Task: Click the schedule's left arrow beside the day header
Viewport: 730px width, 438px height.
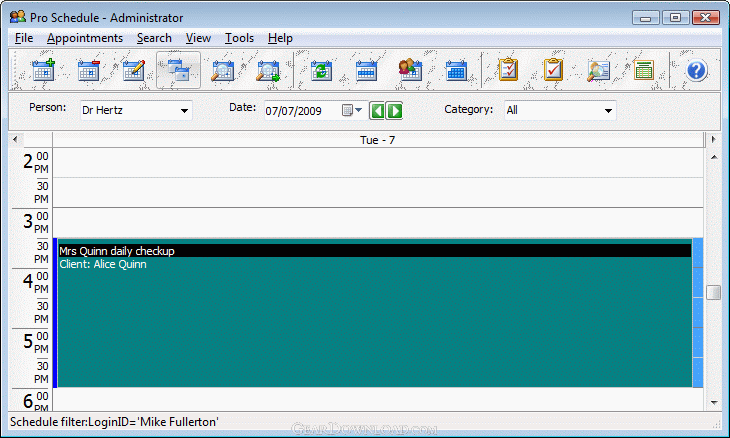Action: click(x=15, y=139)
